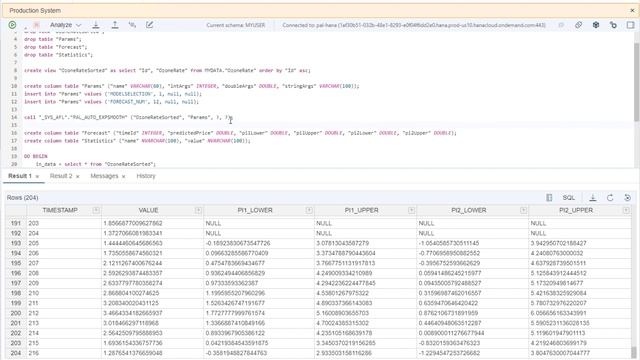Switch to the Result 1 tab
640x360 pixels.
pyautogui.click(x=20, y=176)
